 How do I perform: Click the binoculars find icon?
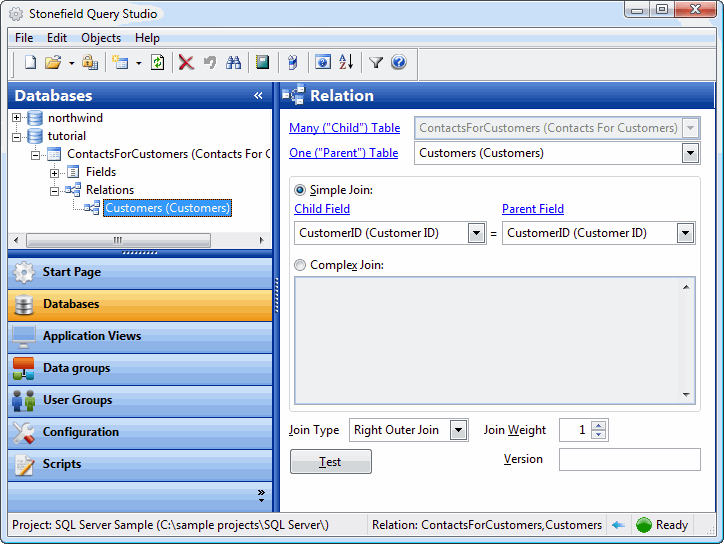(x=234, y=63)
